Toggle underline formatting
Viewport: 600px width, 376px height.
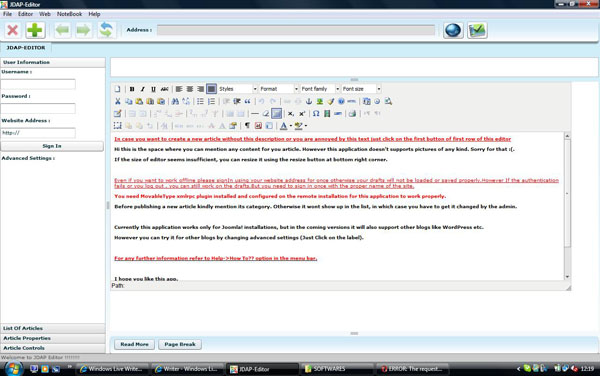[153, 89]
